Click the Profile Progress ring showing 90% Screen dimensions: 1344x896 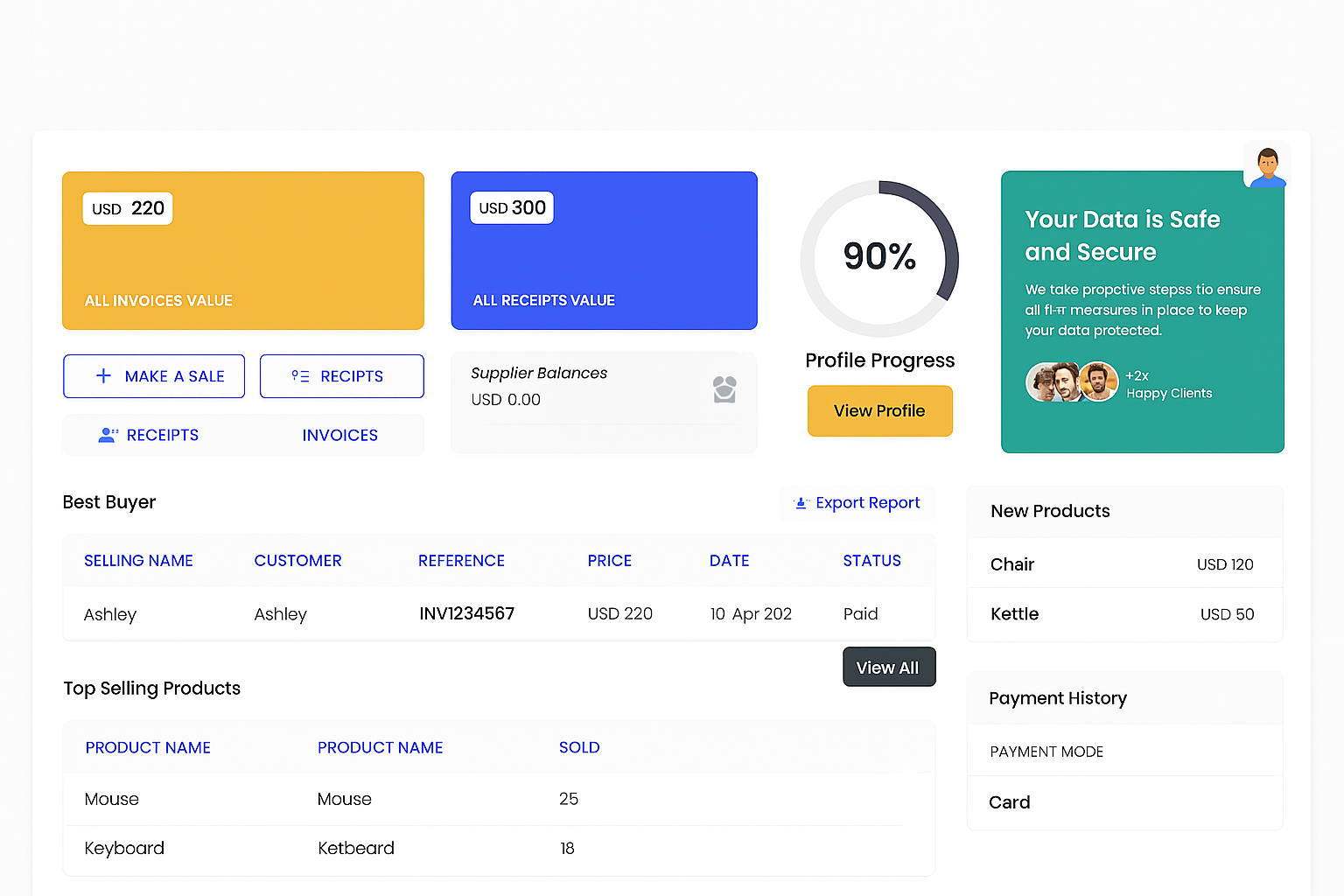pyautogui.click(x=879, y=257)
